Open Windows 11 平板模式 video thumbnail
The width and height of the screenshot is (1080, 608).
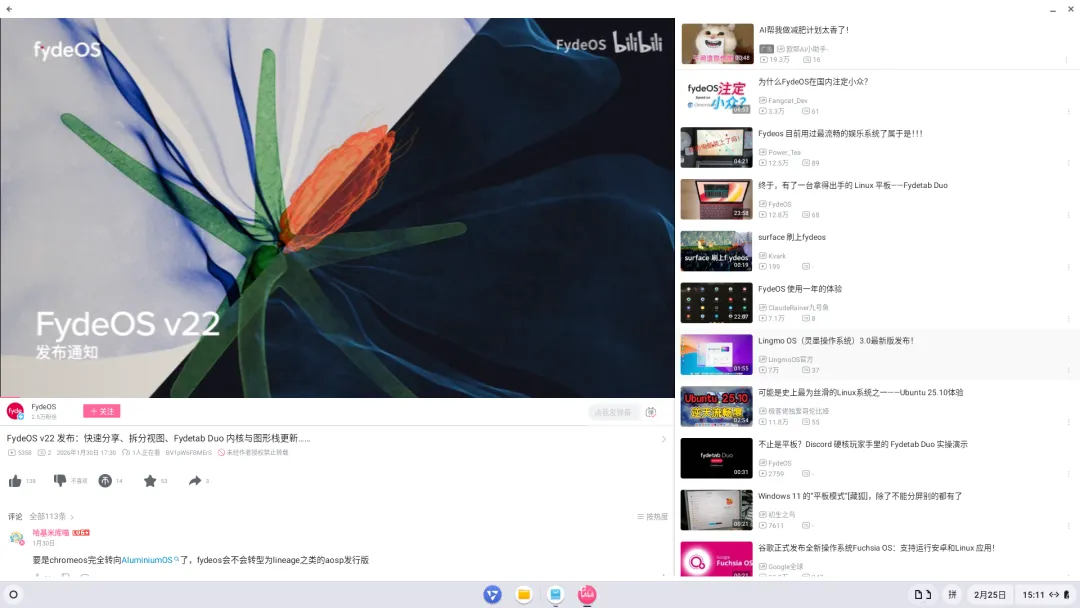(x=717, y=510)
